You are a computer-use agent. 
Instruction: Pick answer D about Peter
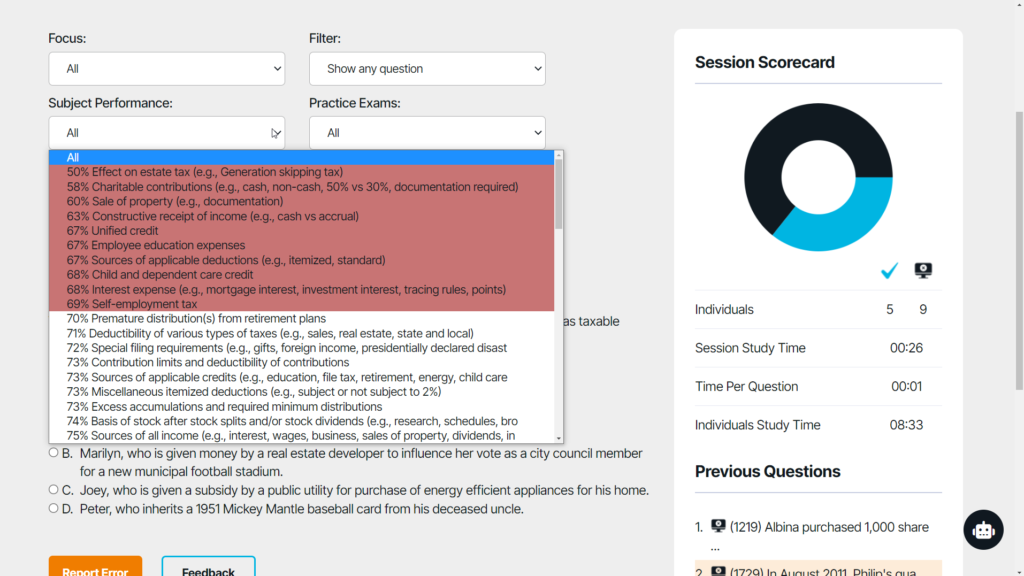coord(54,508)
